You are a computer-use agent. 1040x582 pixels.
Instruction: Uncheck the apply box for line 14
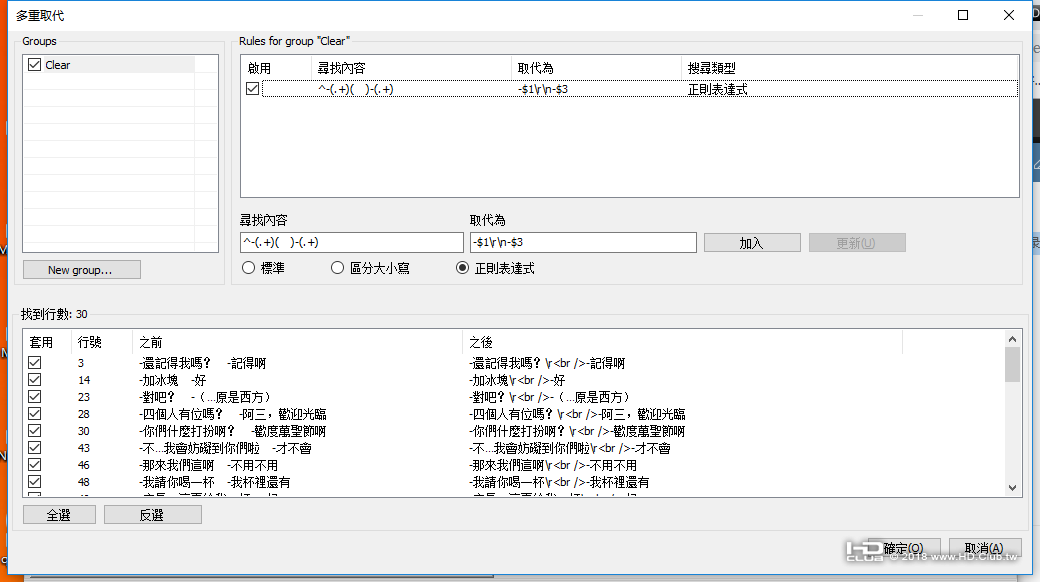(x=34, y=380)
